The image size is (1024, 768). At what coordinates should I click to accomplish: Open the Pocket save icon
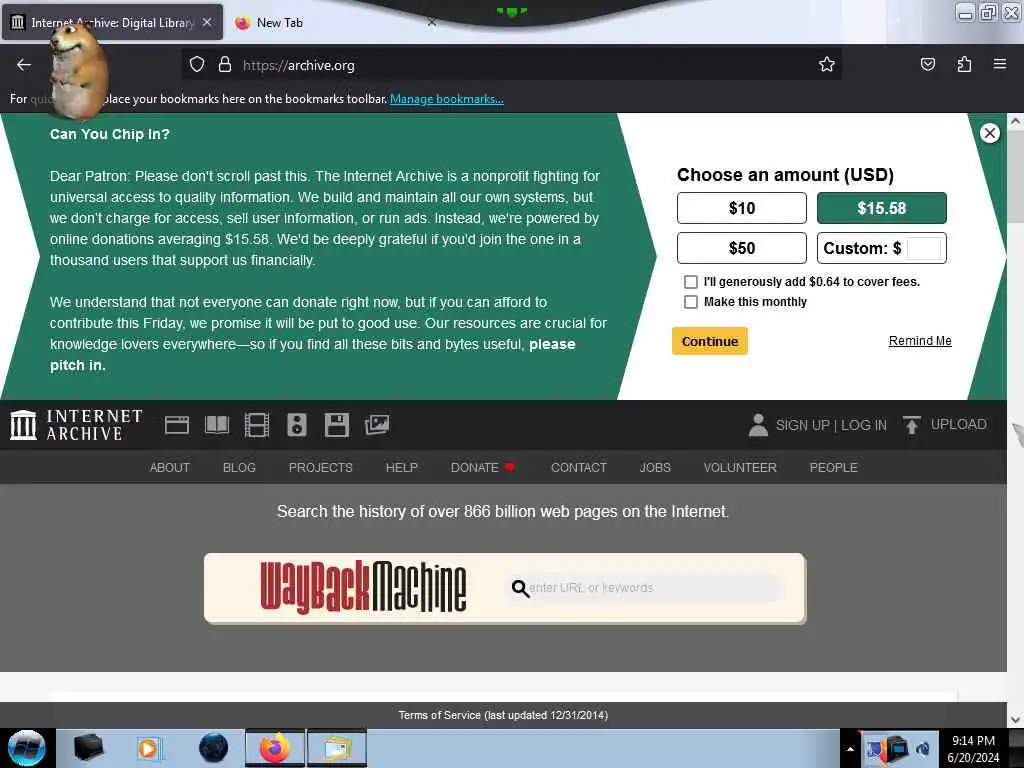927,64
